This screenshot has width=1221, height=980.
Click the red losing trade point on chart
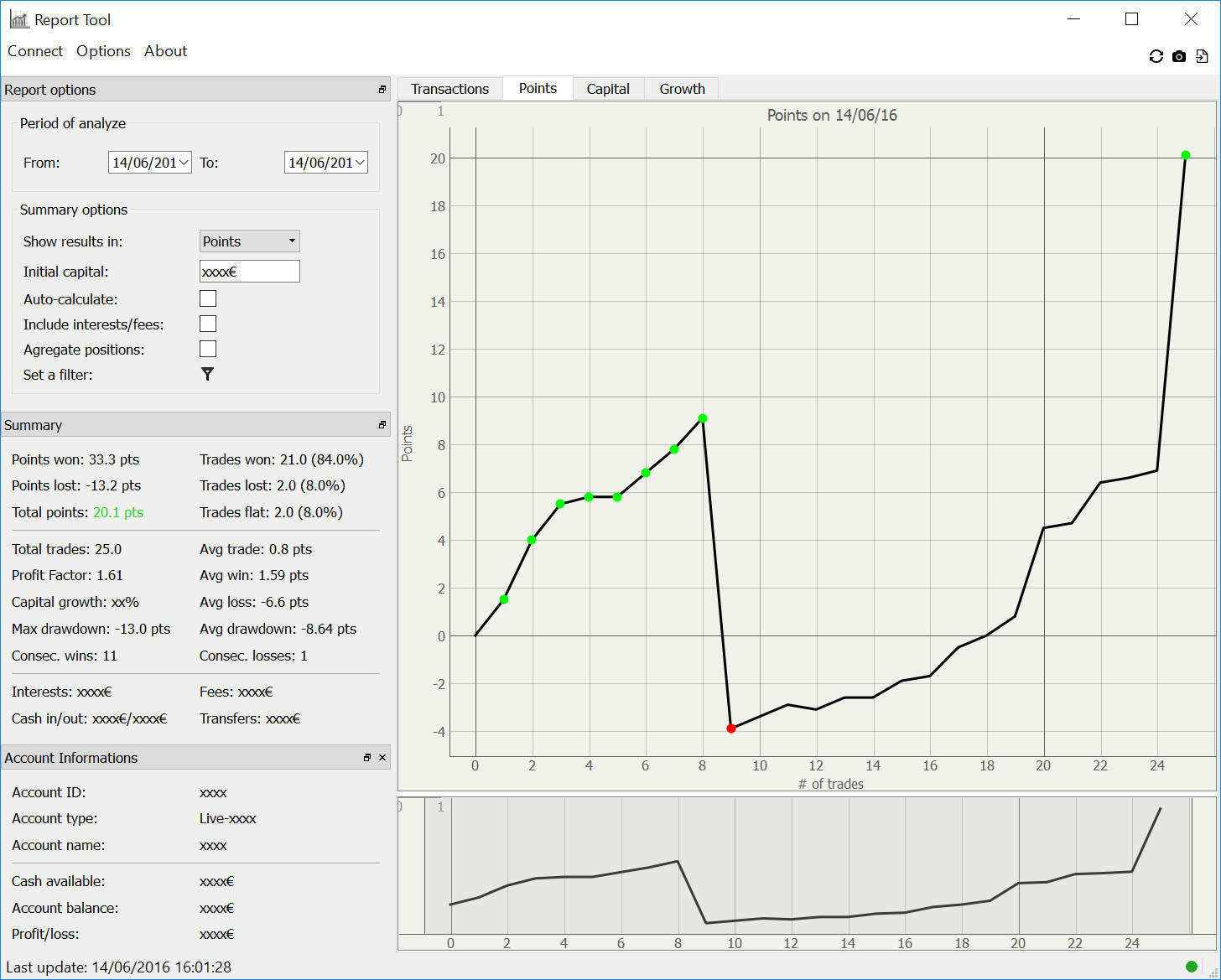tap(731, 729)
